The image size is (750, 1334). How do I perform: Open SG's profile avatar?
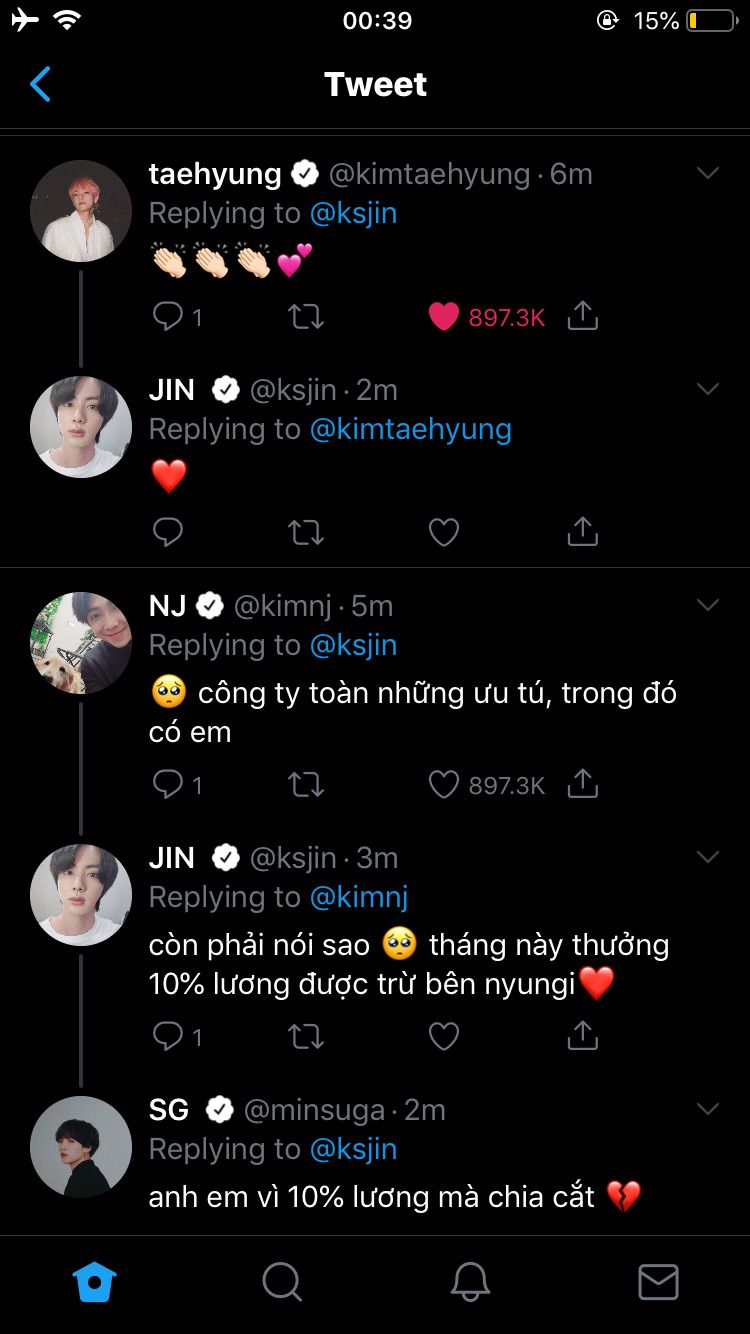tap(81, 1147)
